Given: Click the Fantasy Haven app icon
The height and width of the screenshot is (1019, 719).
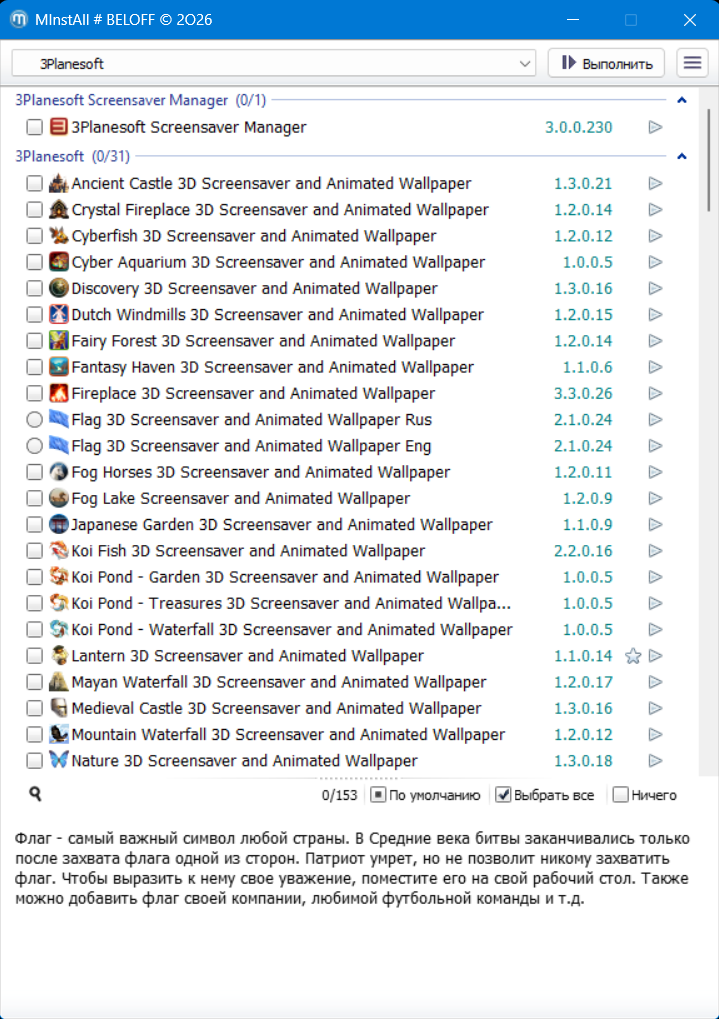Looking at the screenshot, I should [59, 367].
